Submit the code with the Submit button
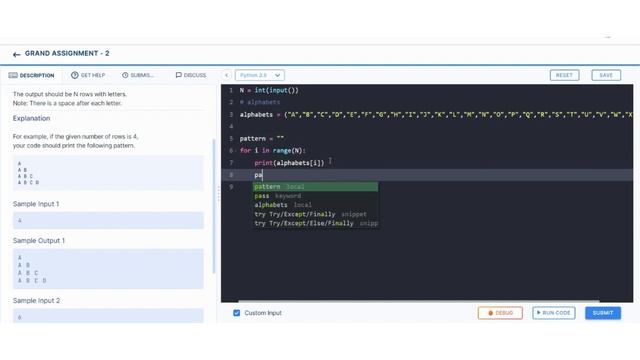Image resolution: width=640 pixels, height=360 pixels. [603, 313]
